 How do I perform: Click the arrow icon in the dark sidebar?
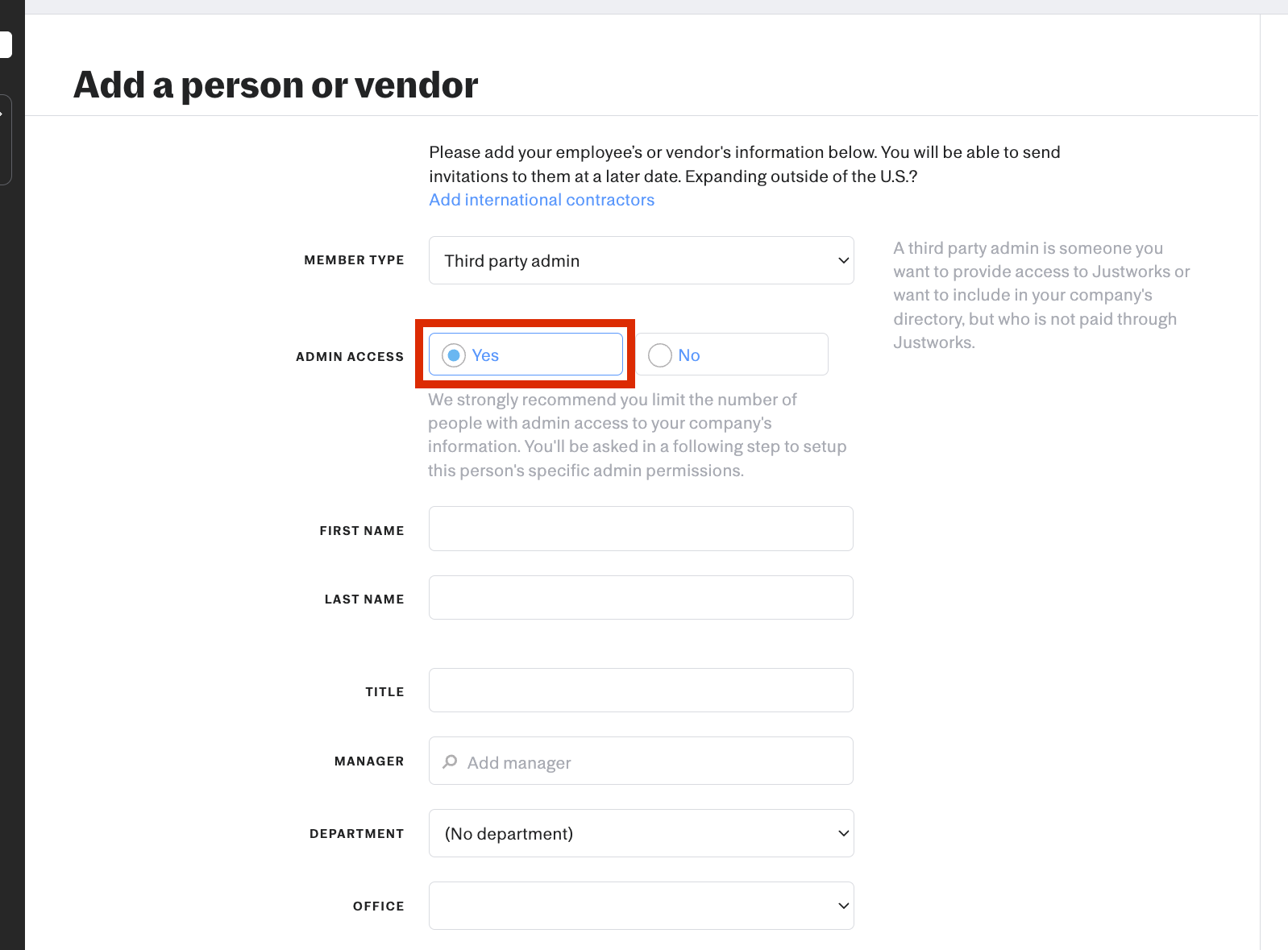click(2, 114)
